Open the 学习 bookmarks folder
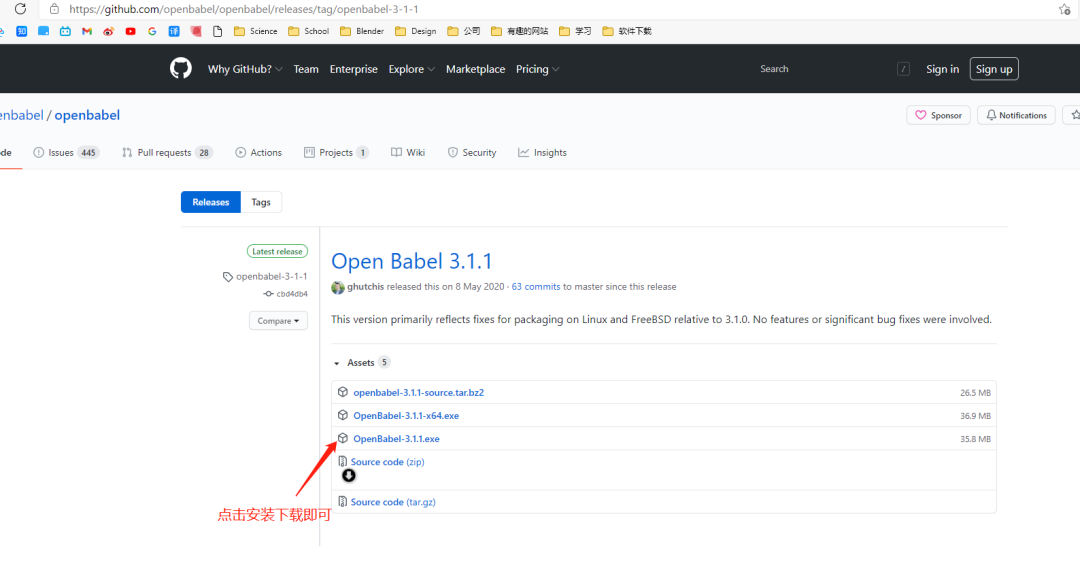The height and width of the screenshot is (572, 1080). click(x=575, y=31)
